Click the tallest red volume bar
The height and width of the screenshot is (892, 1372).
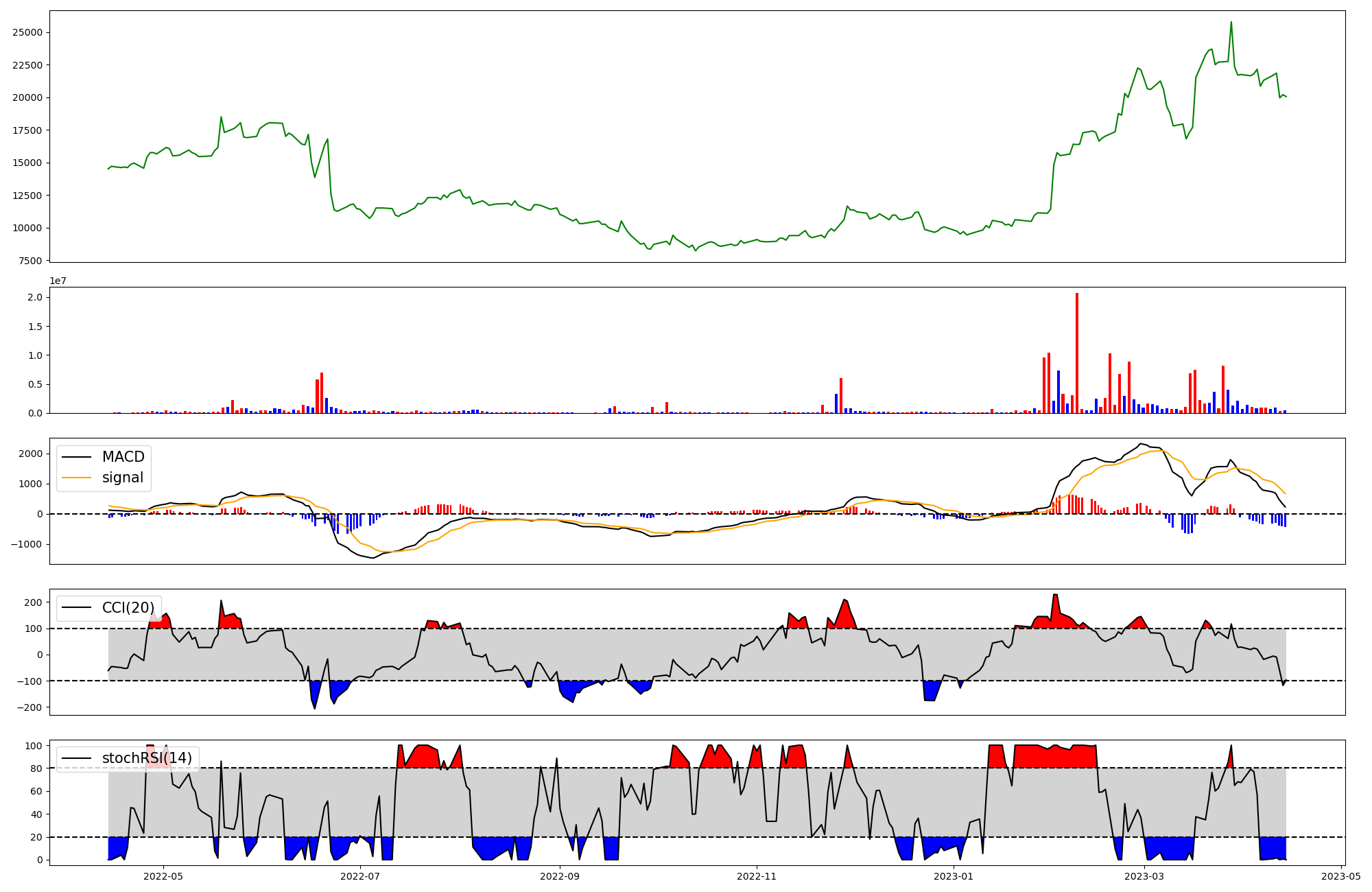(x=1077, y=353)
